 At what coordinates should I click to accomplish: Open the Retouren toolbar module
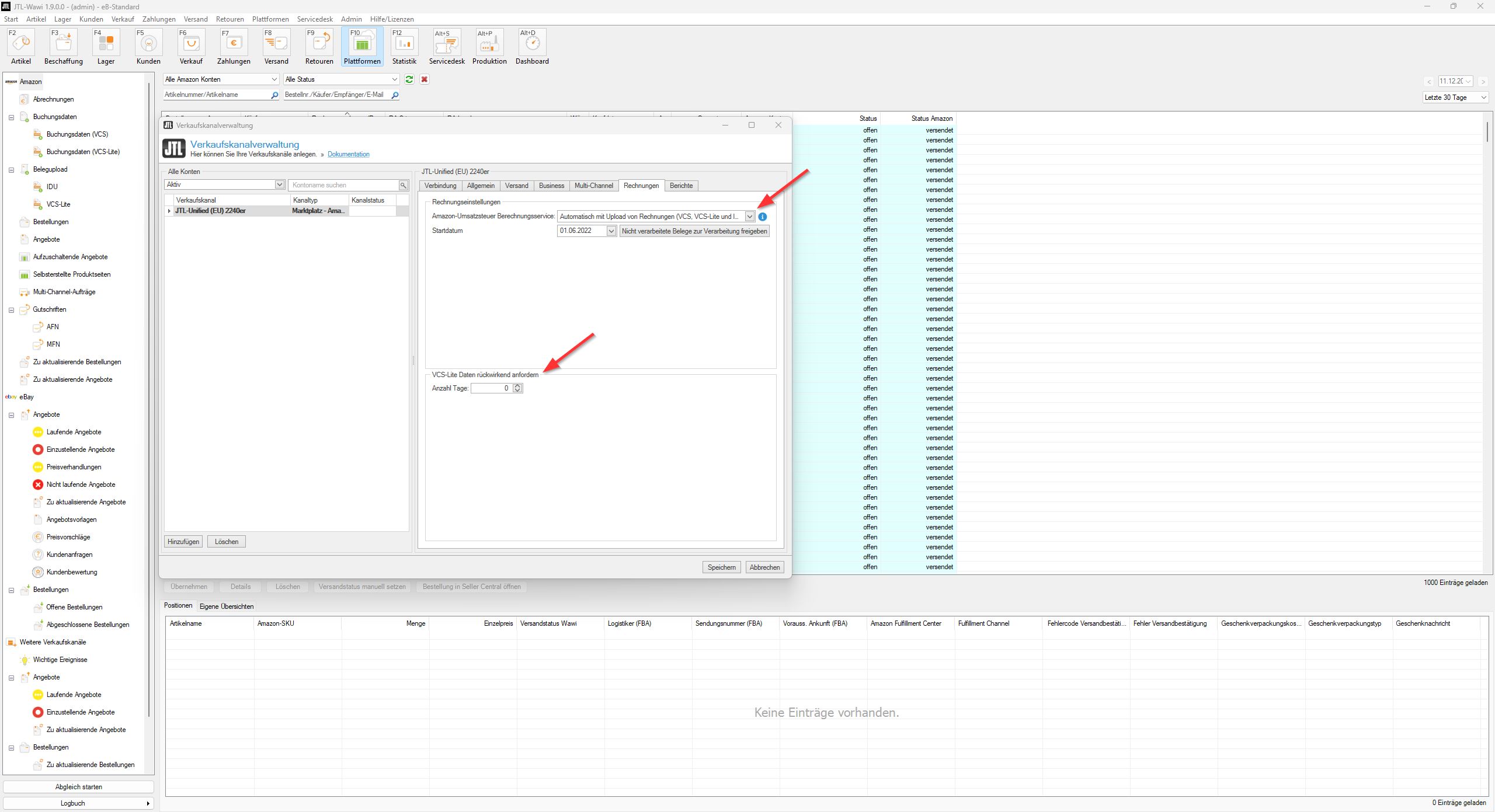point(319,47)
